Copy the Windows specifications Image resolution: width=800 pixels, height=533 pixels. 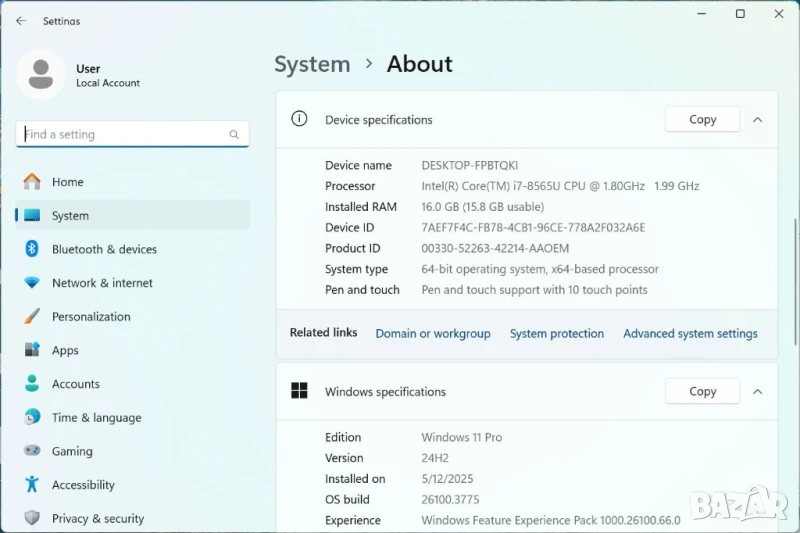click(702, 392)
